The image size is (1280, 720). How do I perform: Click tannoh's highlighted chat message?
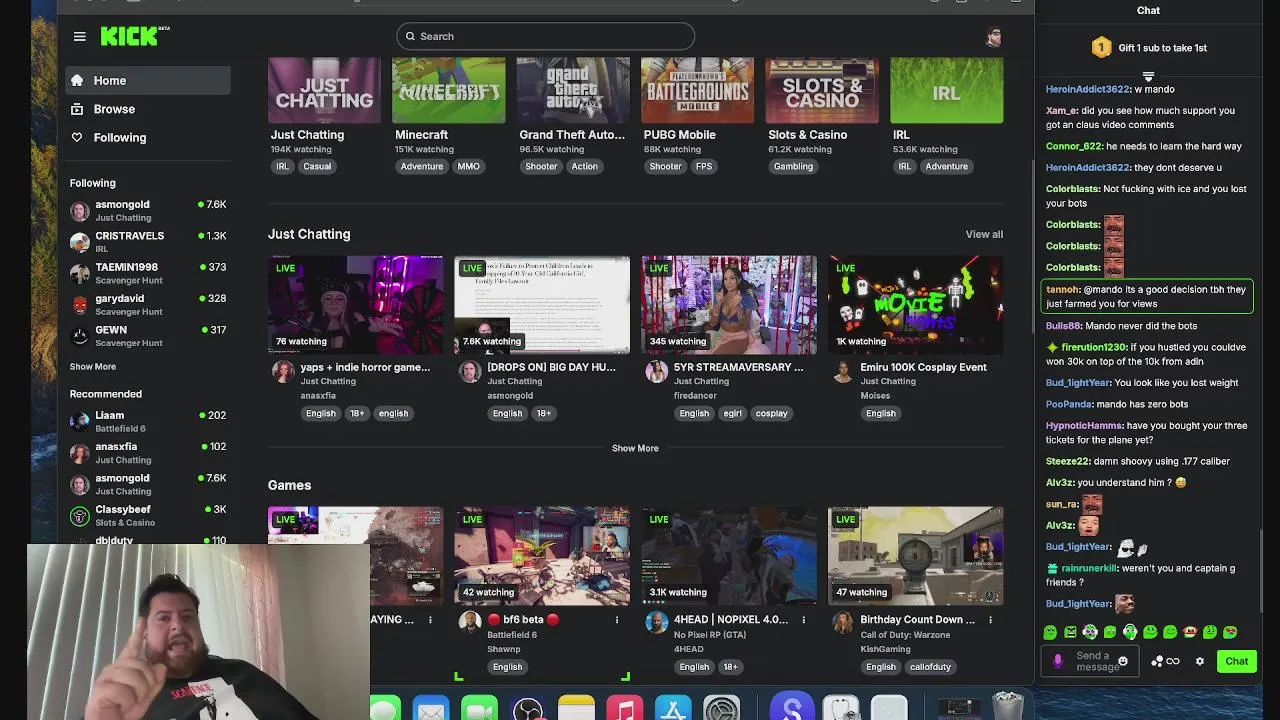(1147, 296)
